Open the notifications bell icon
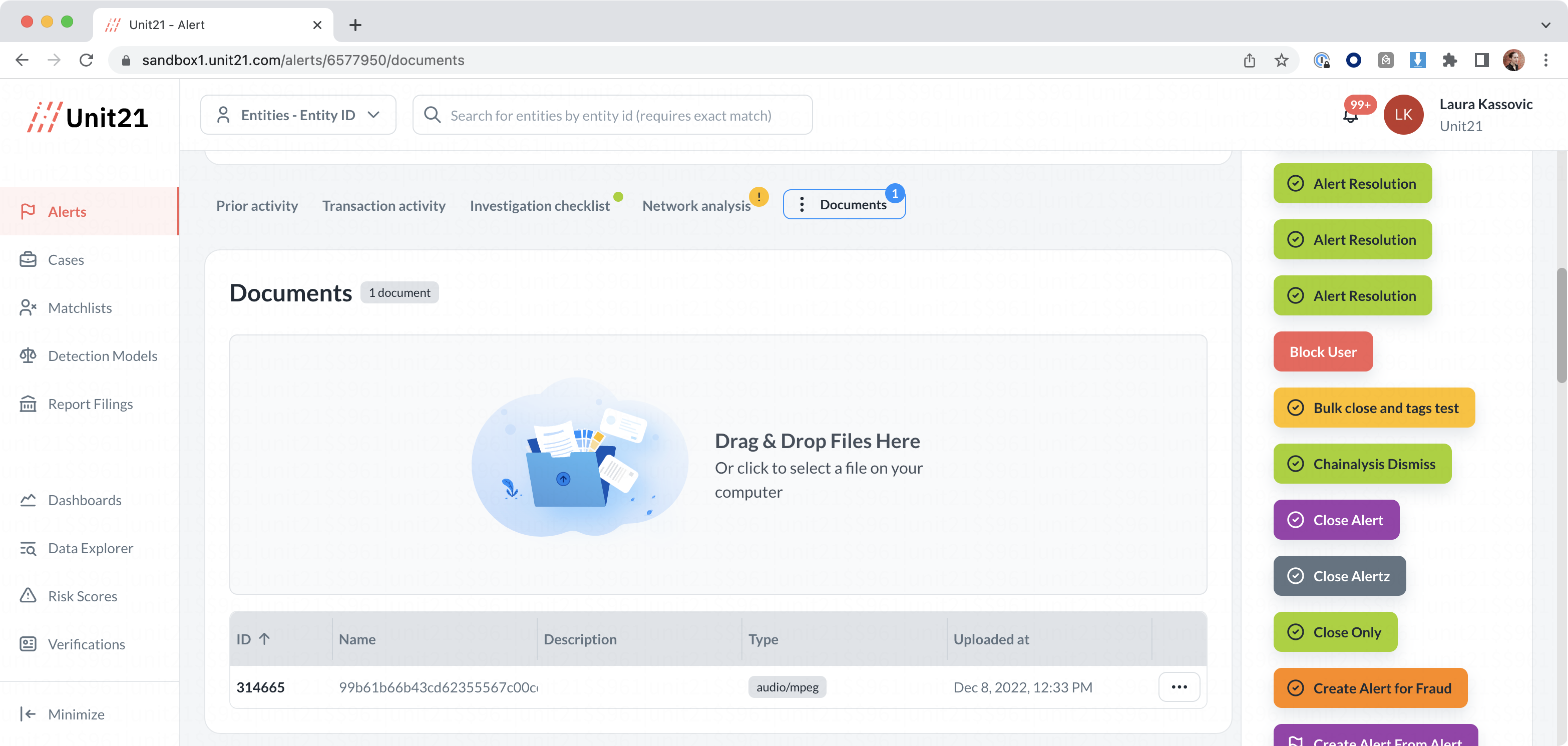 [1350, 116]
